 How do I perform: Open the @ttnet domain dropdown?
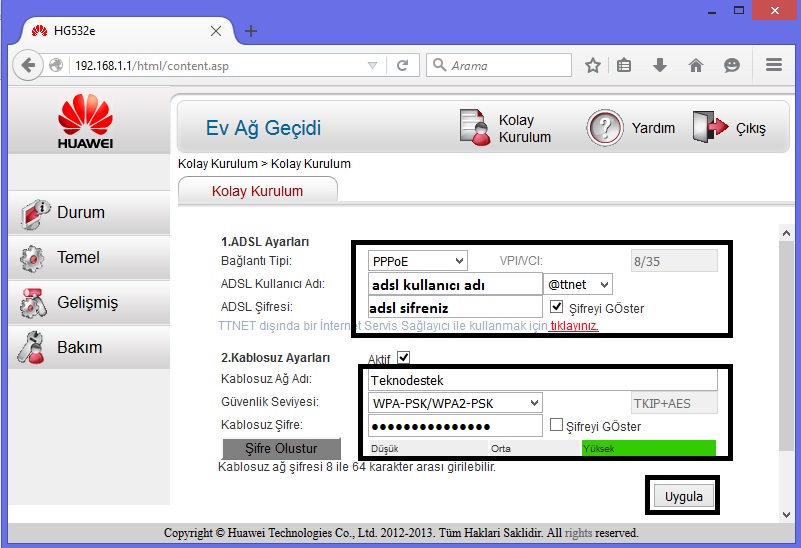pos(578,284)
